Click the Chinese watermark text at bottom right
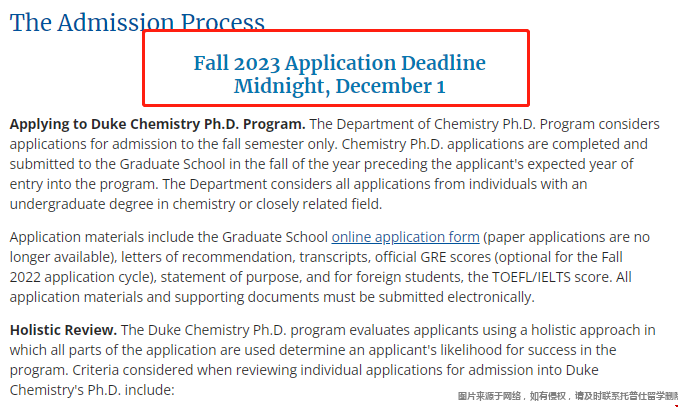The height and width of the screenshot is (407, 678). [x=567, y=396]
